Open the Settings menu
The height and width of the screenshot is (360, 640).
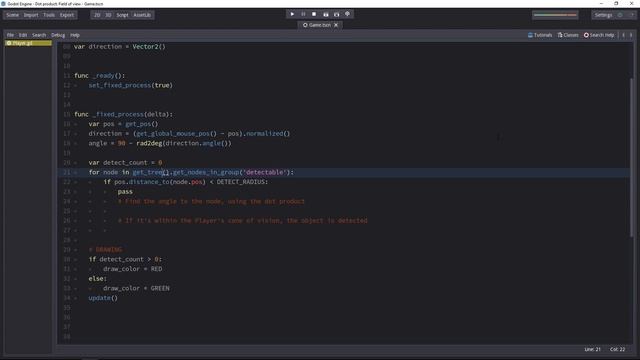tap(603, 15)
